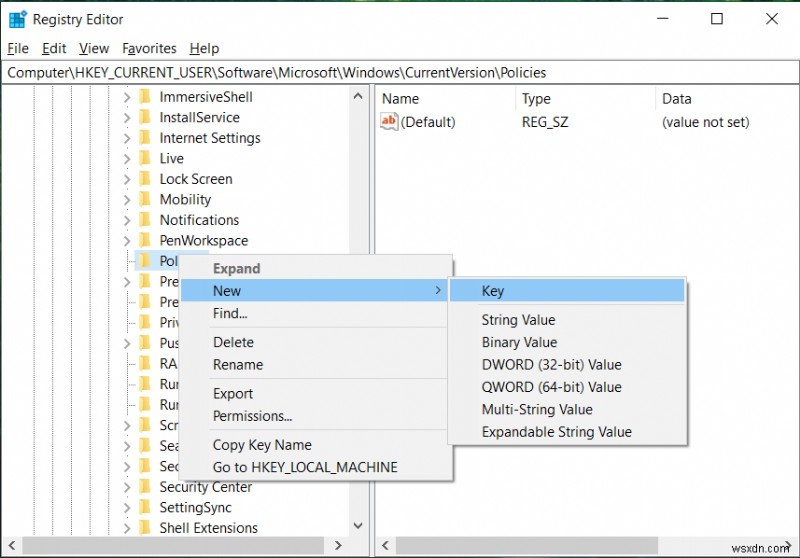Image resolution: width=800 pixels, height=558 pixels.
Task: Select the Lock Screen tree label
Action: [x=196, y=179]
